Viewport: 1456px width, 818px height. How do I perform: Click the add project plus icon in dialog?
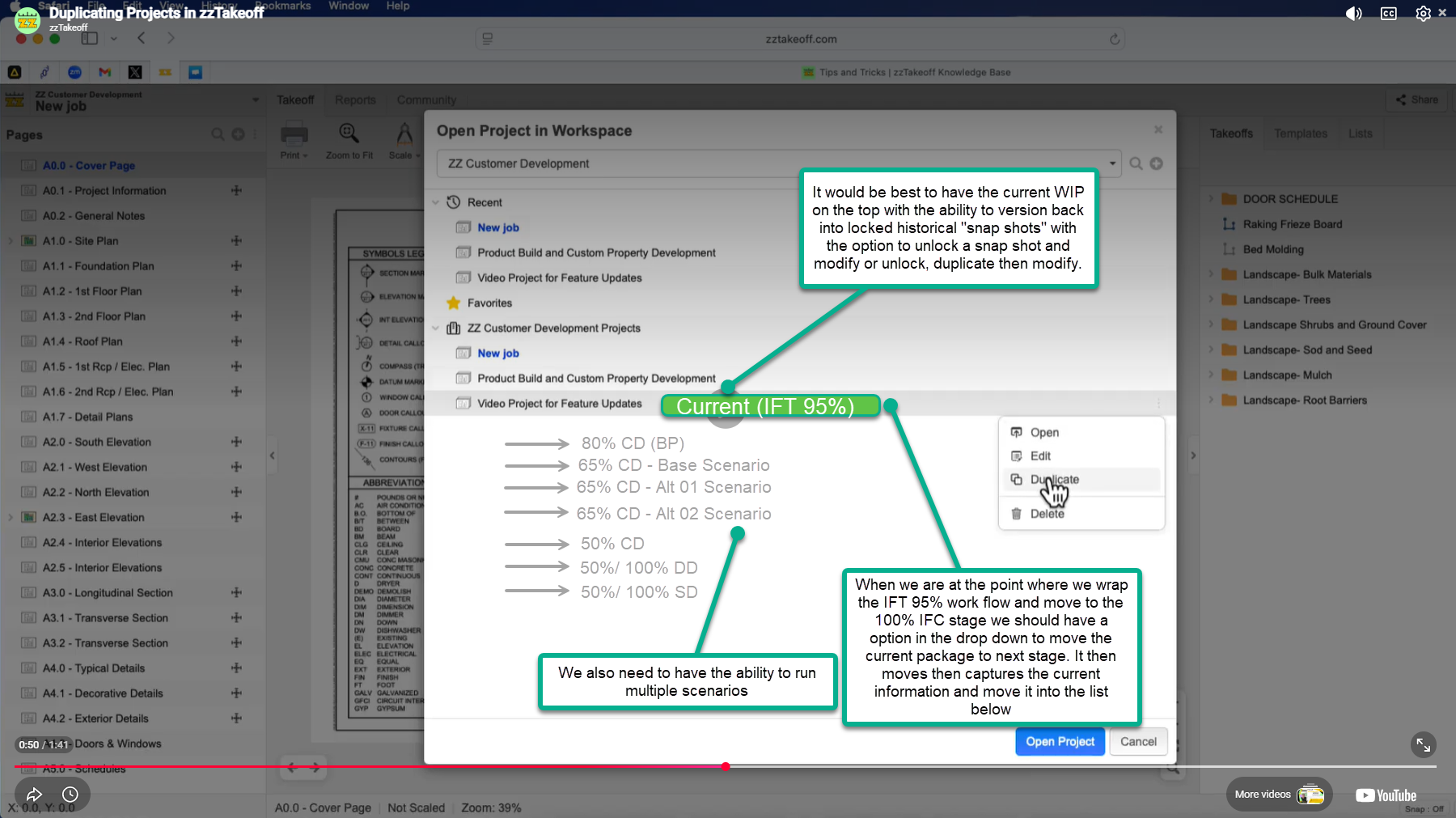pyautogui.click(x=1157, y=163)
